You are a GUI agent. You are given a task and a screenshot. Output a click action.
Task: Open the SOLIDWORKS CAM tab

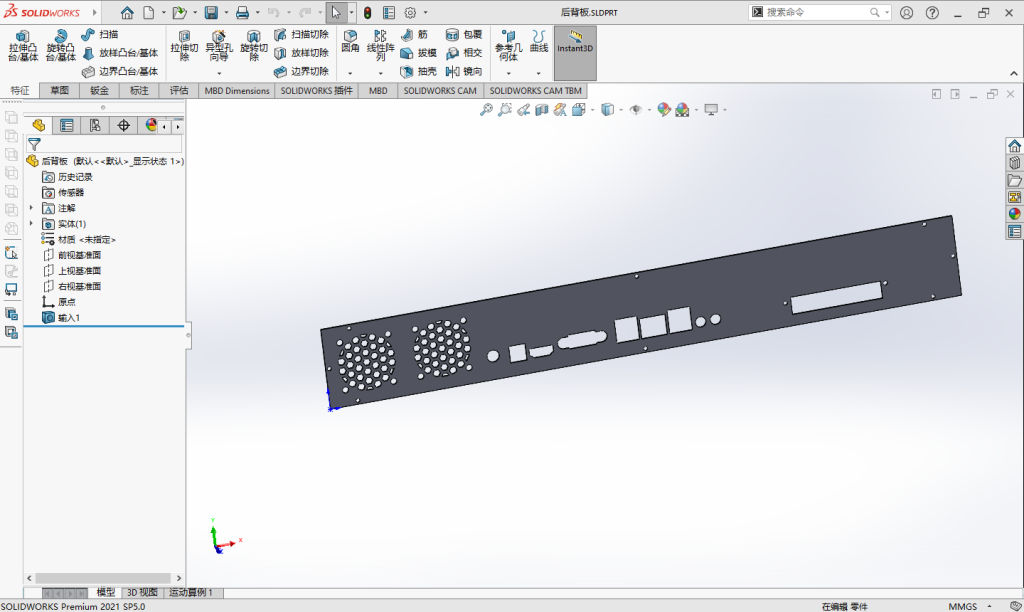pyautogui.click(x=440, y=90)
